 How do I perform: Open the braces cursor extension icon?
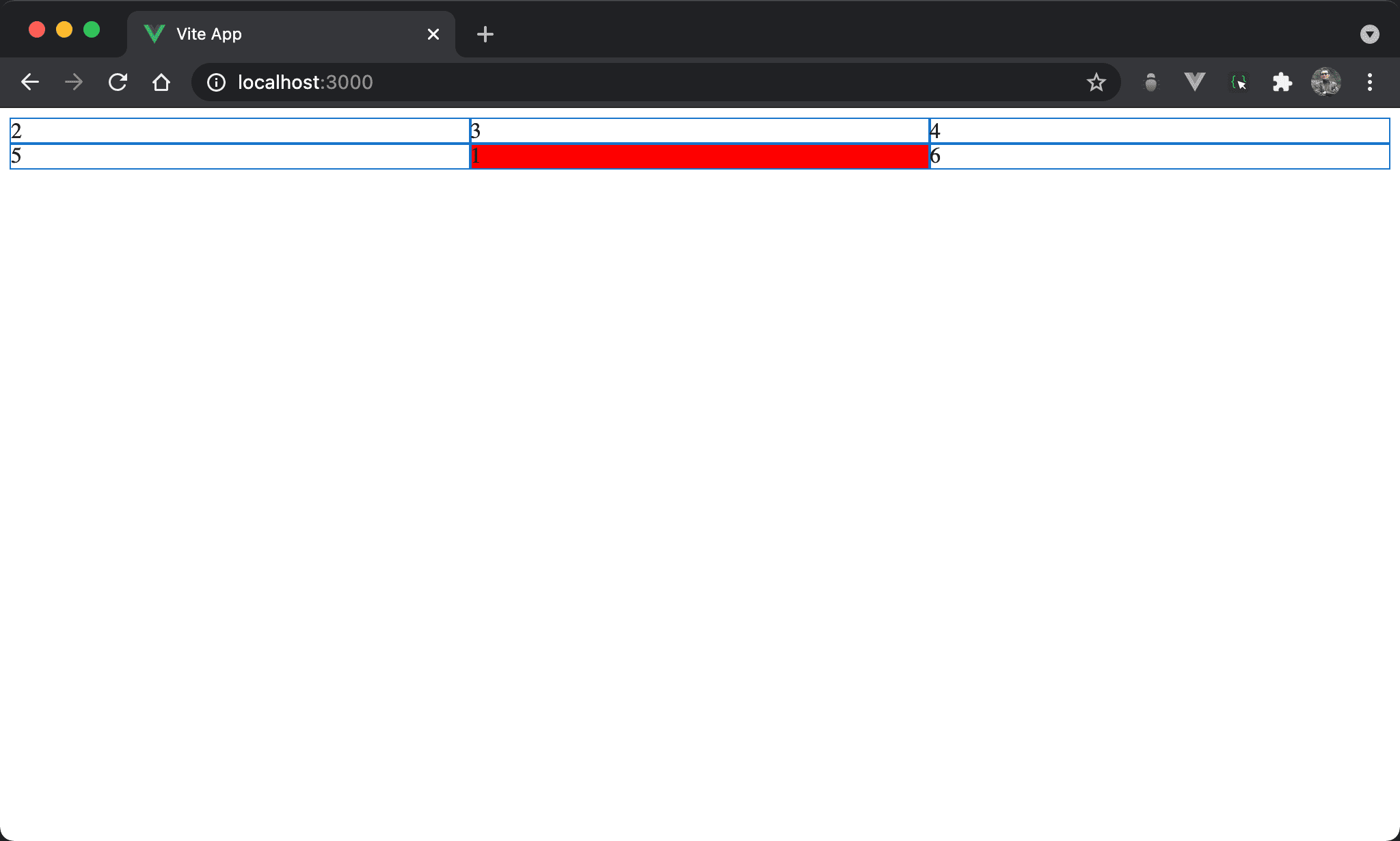pyautogui.click(x=1238, y=82)
